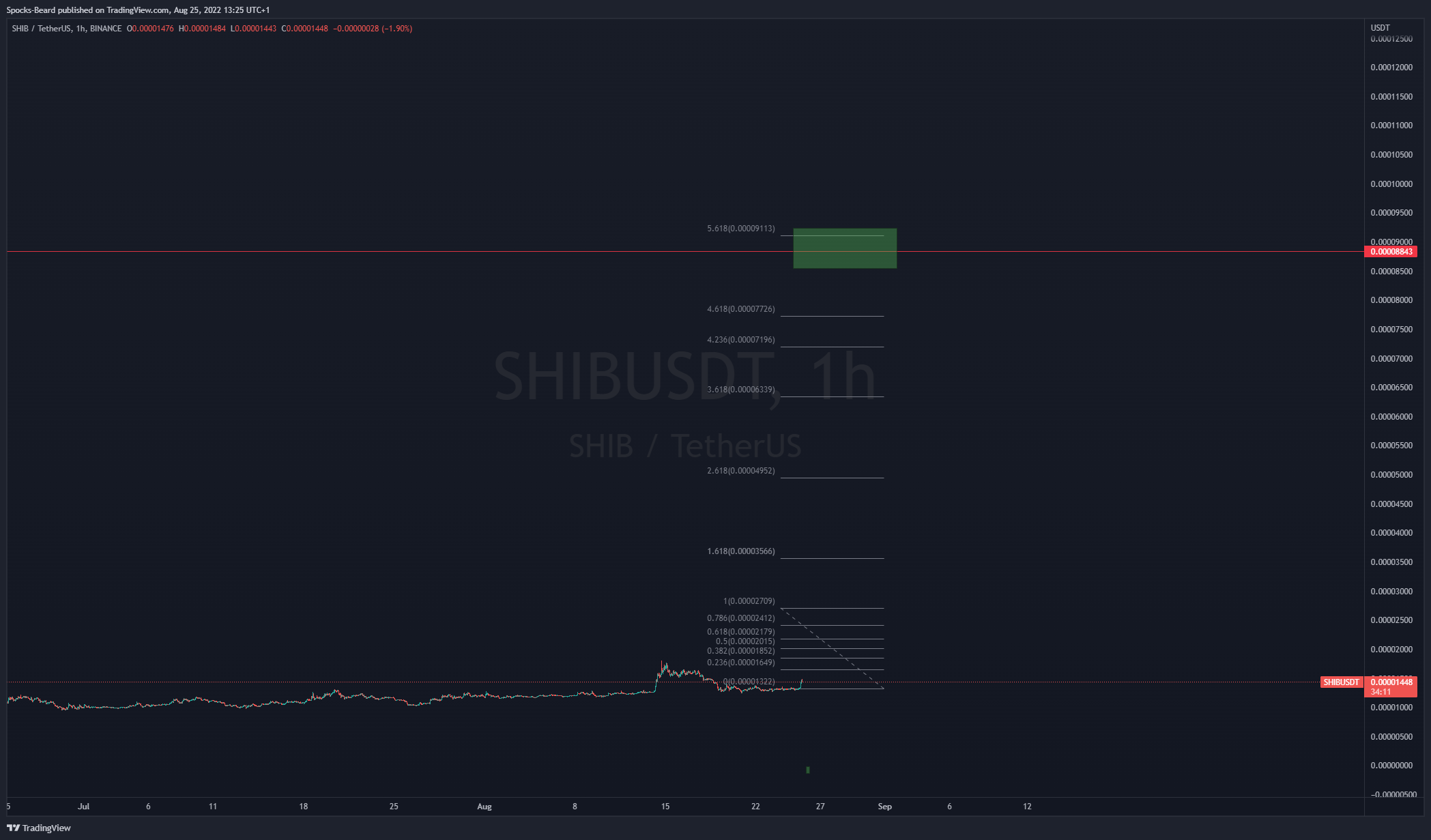Click the Spocks-Beard published header text
Screen dimensions: 1431x840
[138, 10]
